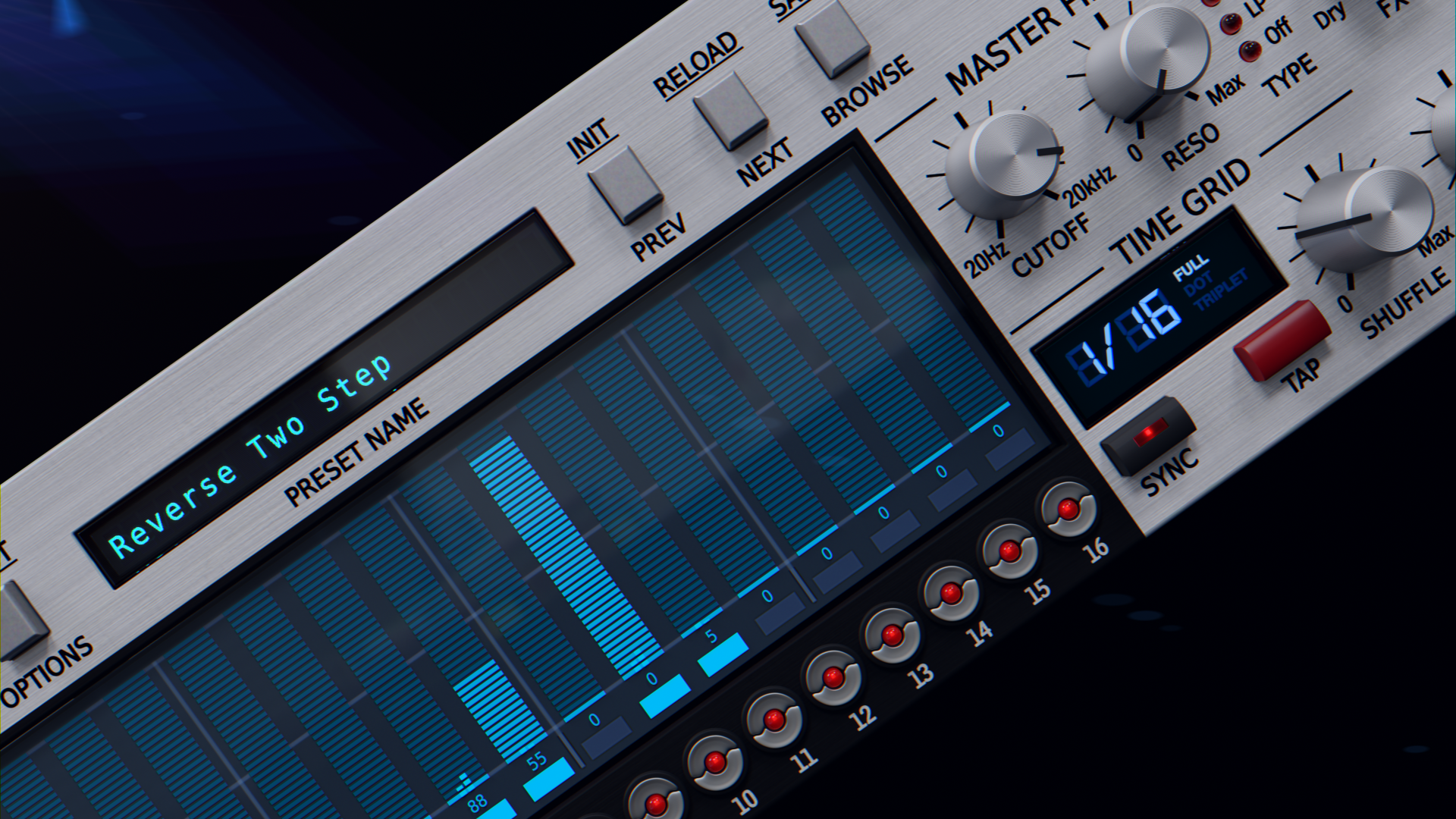Click the PREV preset button
Image resolution: width=1456 pixels, height=819 pixels.
[x=626, y=184]
